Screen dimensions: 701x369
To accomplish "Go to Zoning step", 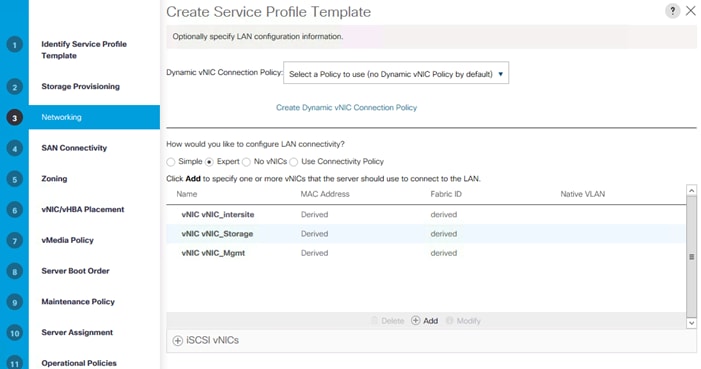I will [54, 178].
